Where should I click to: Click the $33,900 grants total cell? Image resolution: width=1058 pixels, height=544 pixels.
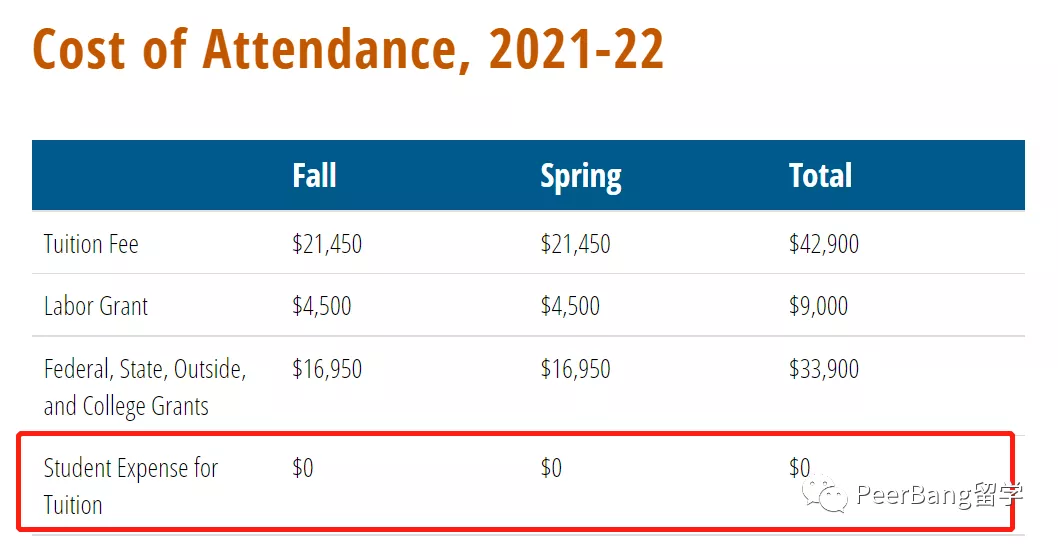[823, 369]
